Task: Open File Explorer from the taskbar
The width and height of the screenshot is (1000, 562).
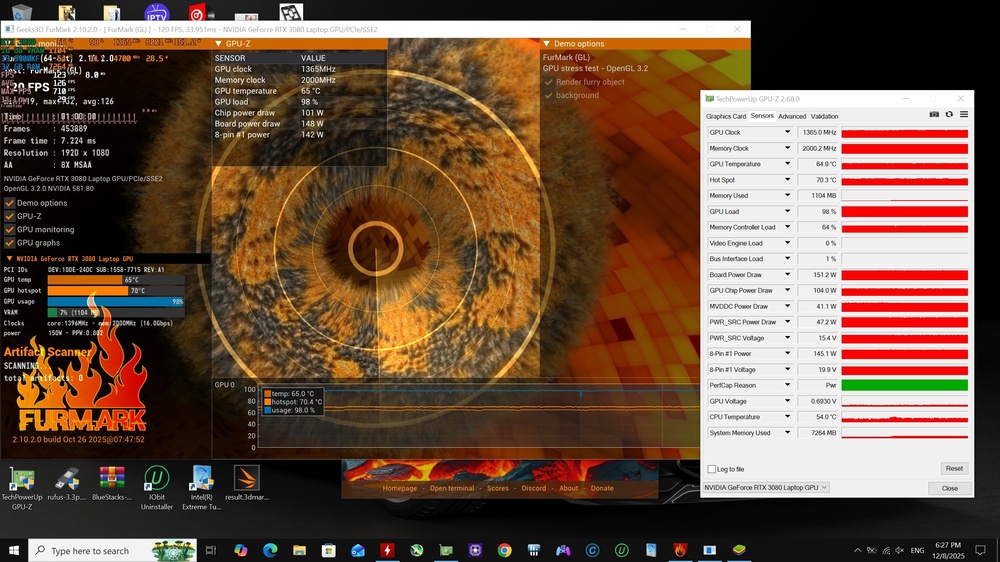Action: tap(299, 550)
